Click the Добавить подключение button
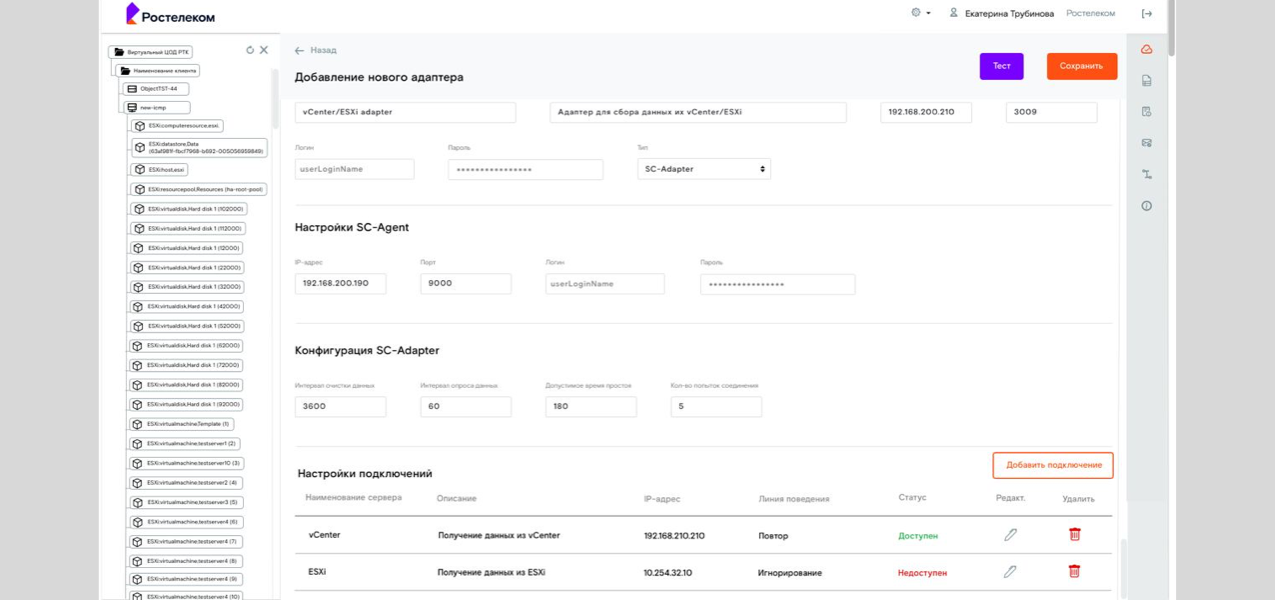Screen dimensions: 1275x600 point(1053,465)
